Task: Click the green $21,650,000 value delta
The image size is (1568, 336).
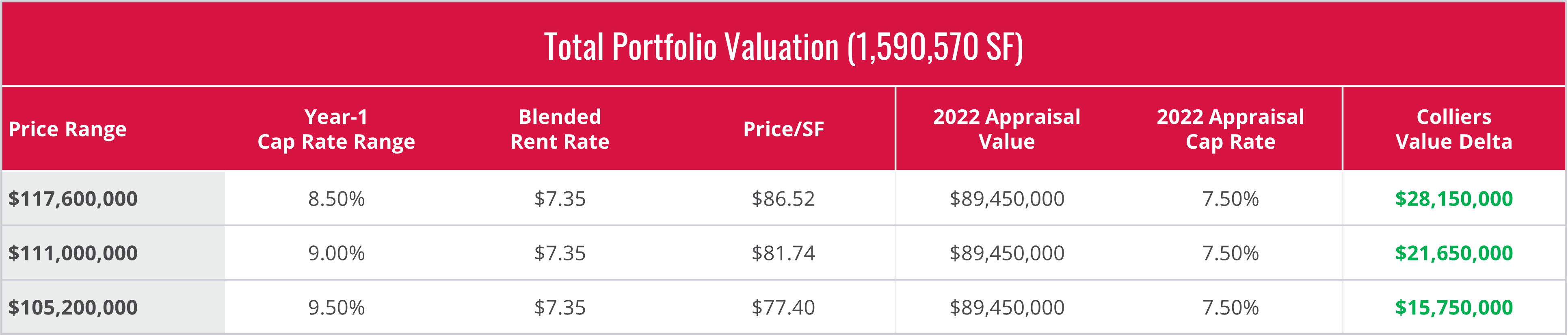Action: pyautogui.click(x=1453, y=253)
